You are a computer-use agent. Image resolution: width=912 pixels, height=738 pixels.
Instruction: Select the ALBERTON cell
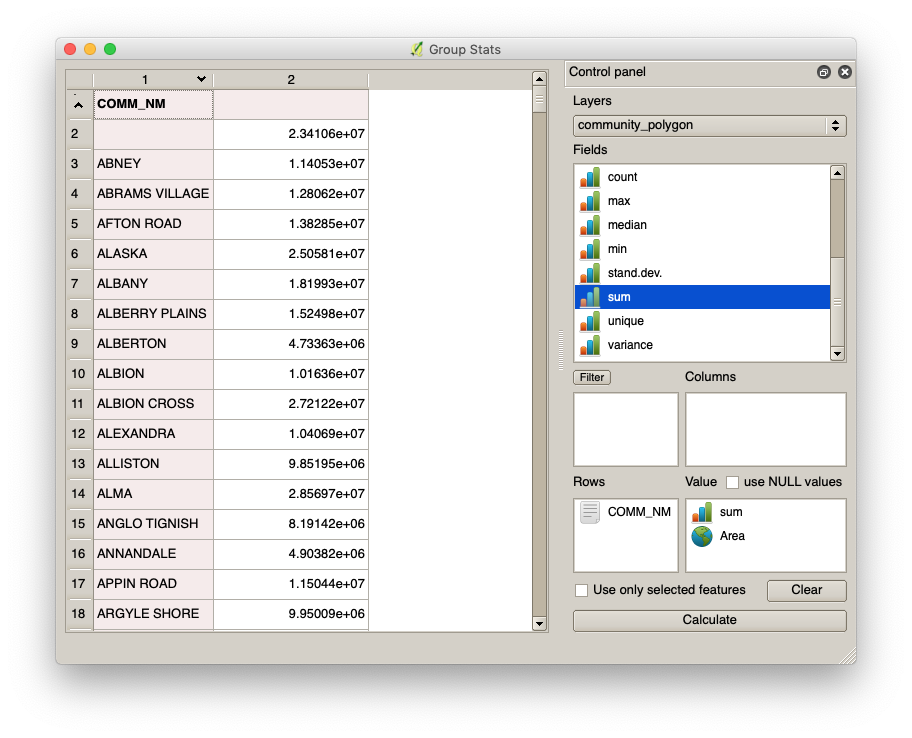click(154, 344)
